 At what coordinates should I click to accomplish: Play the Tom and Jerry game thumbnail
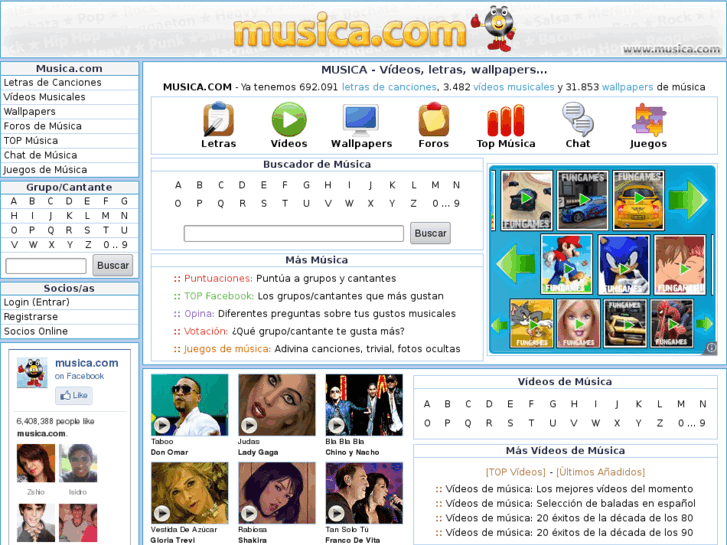(x=532, y=323)
